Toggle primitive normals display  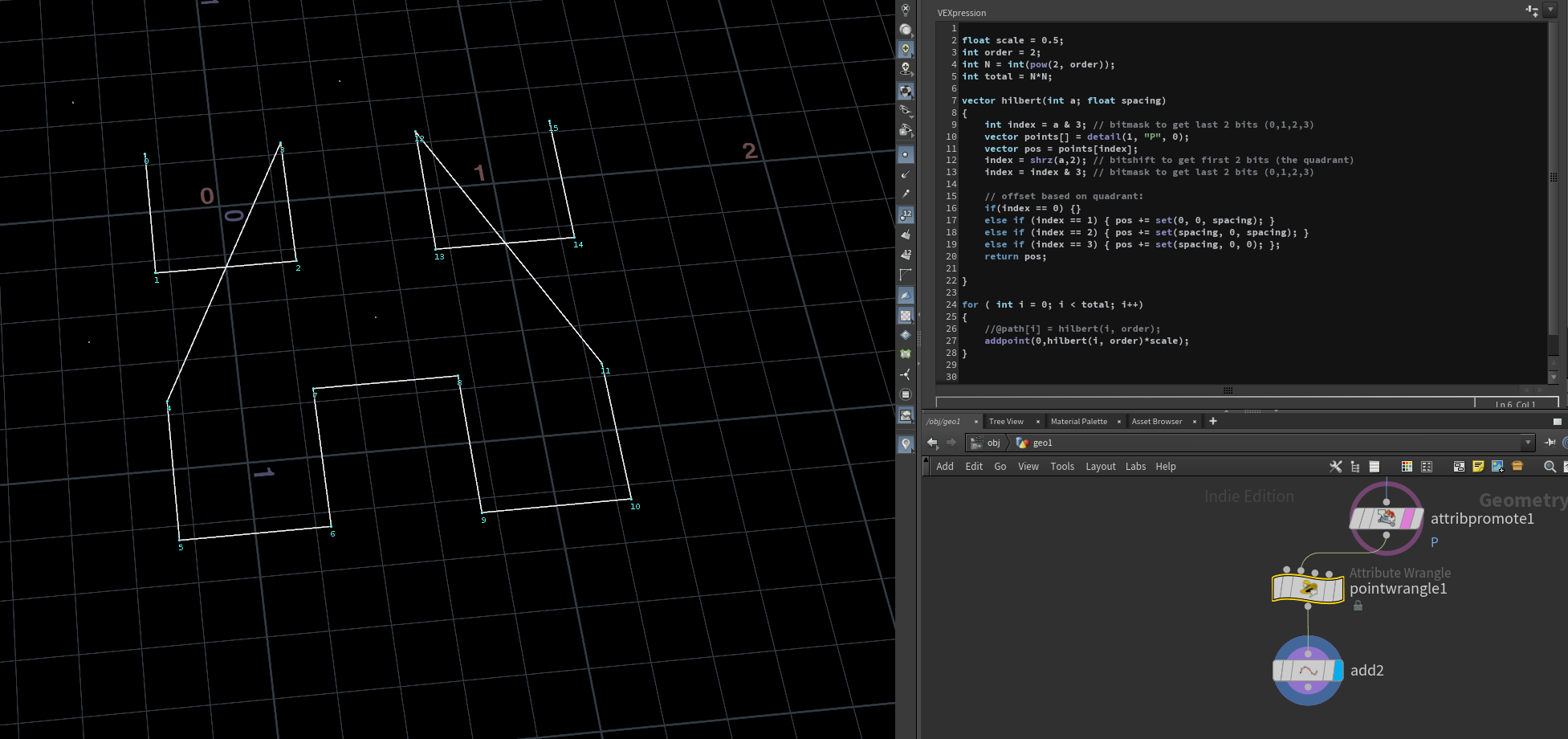(906, 235)
